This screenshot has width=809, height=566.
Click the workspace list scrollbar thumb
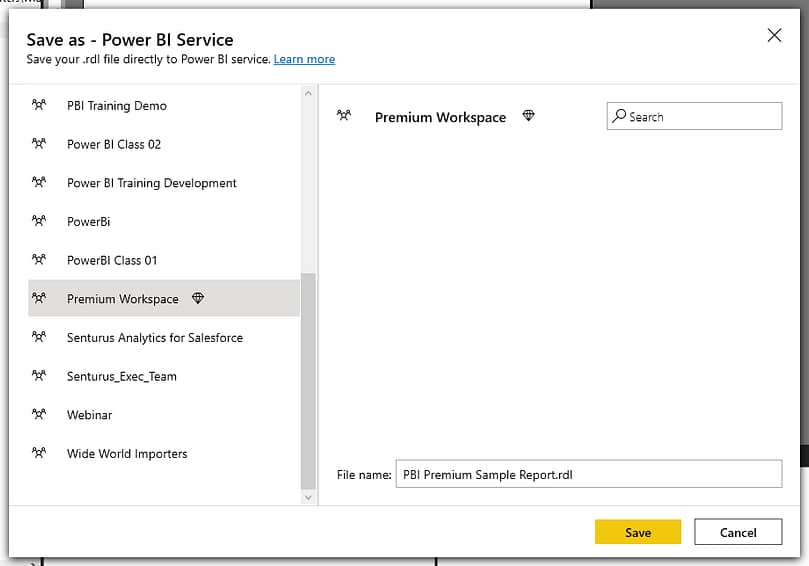(308, 381)
